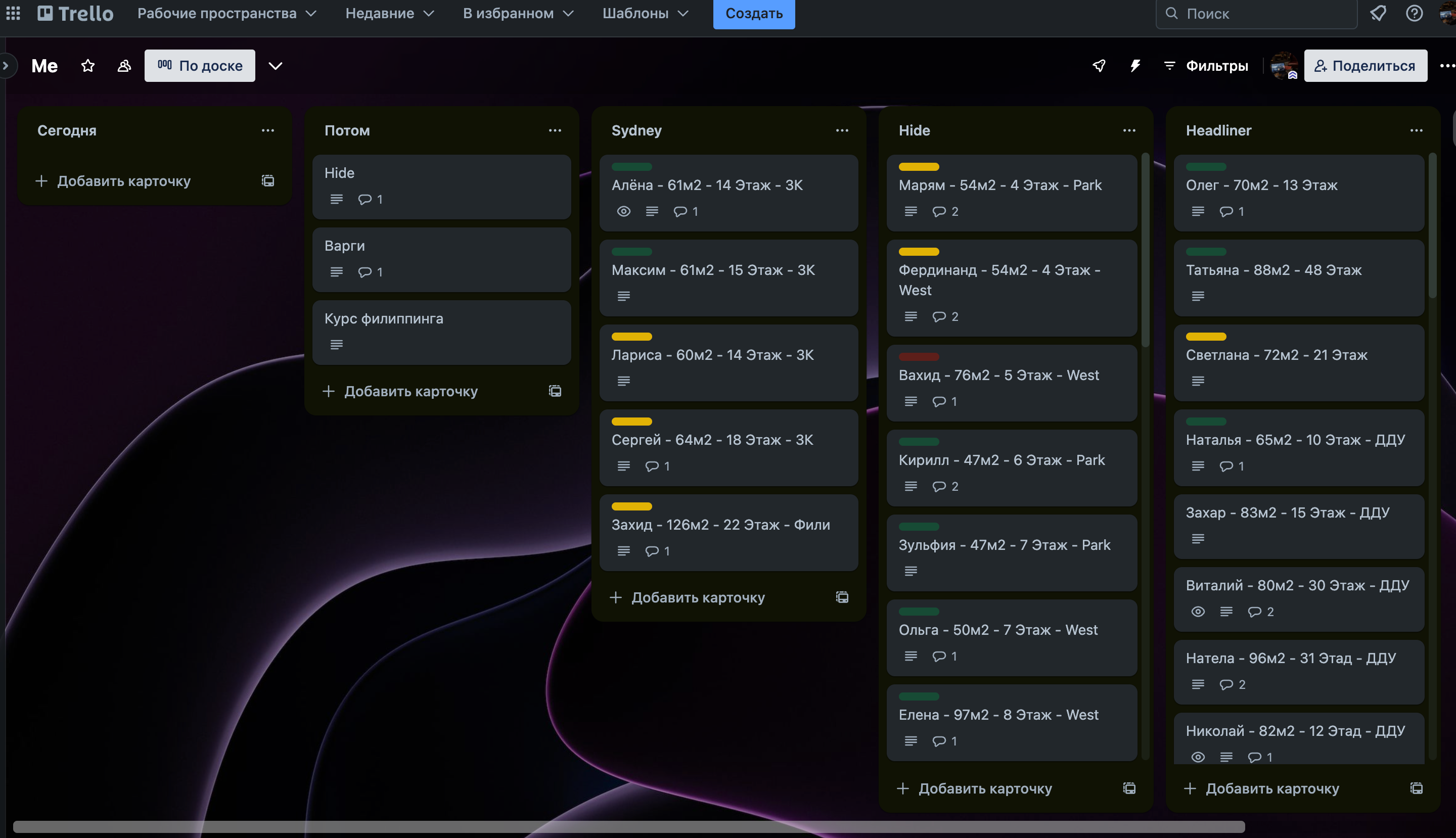
Task: Open automation lightning bolt icon
Action: [x=1135, y=66]
